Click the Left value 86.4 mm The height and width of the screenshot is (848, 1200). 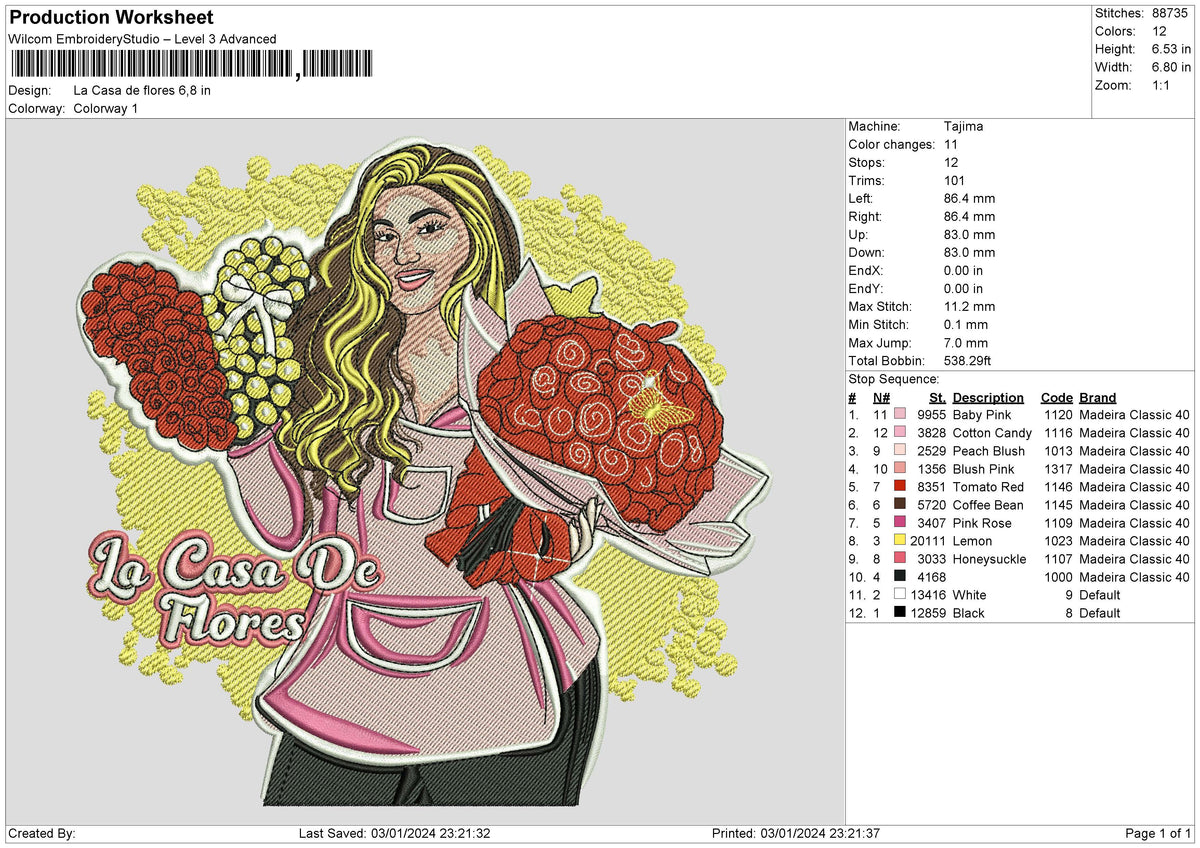969,198
